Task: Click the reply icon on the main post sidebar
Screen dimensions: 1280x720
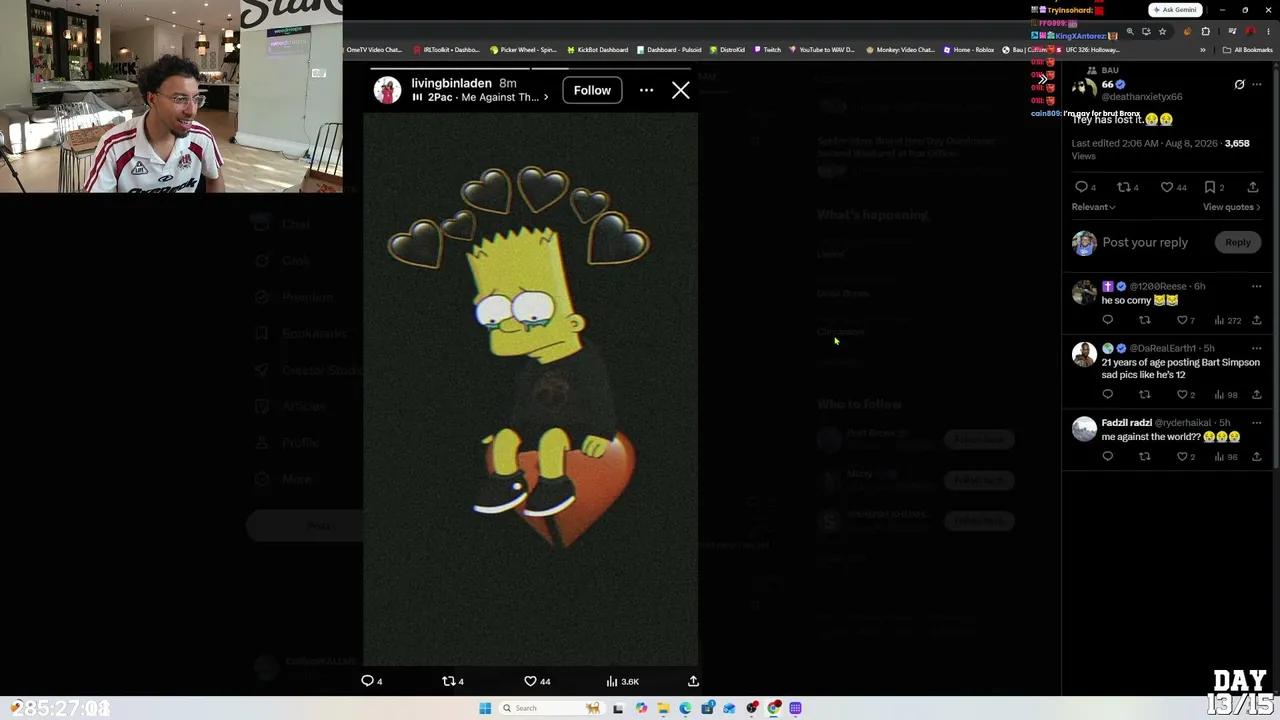Action: coord(1081,187)
